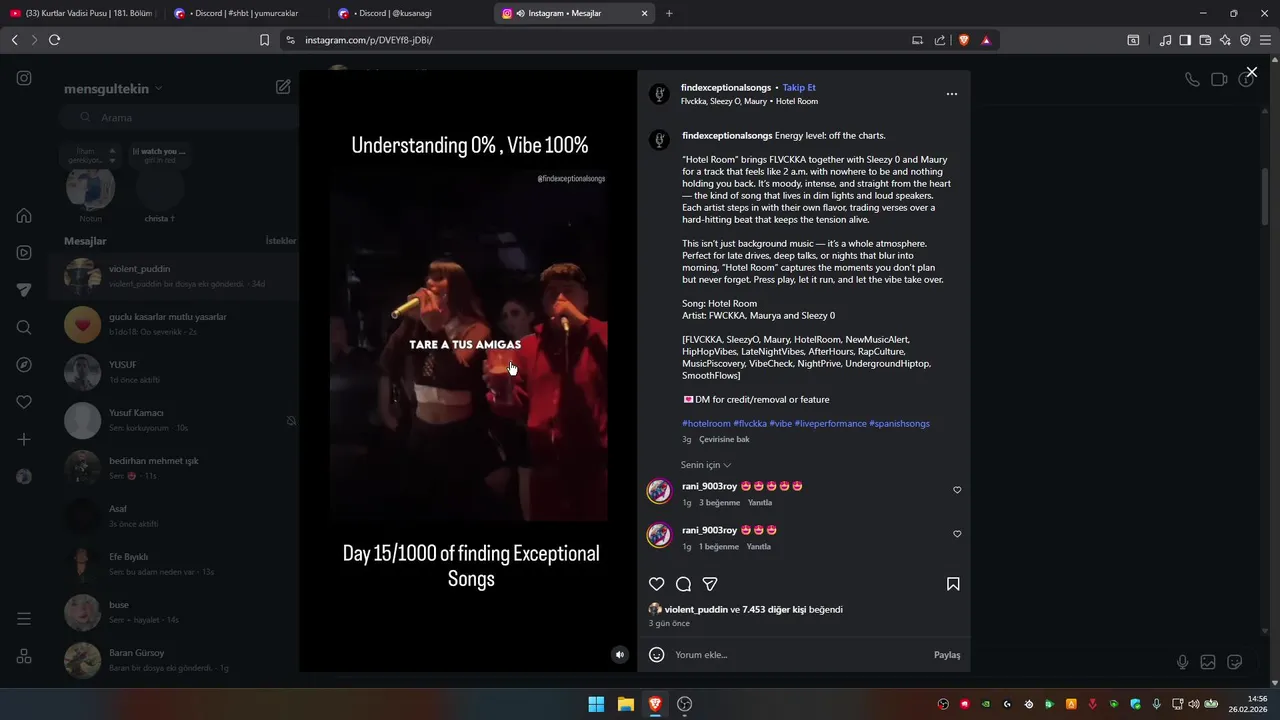1280x720 pixels.
Task: Open Notifications heart icon in sidebar
Action: [24, 402]
